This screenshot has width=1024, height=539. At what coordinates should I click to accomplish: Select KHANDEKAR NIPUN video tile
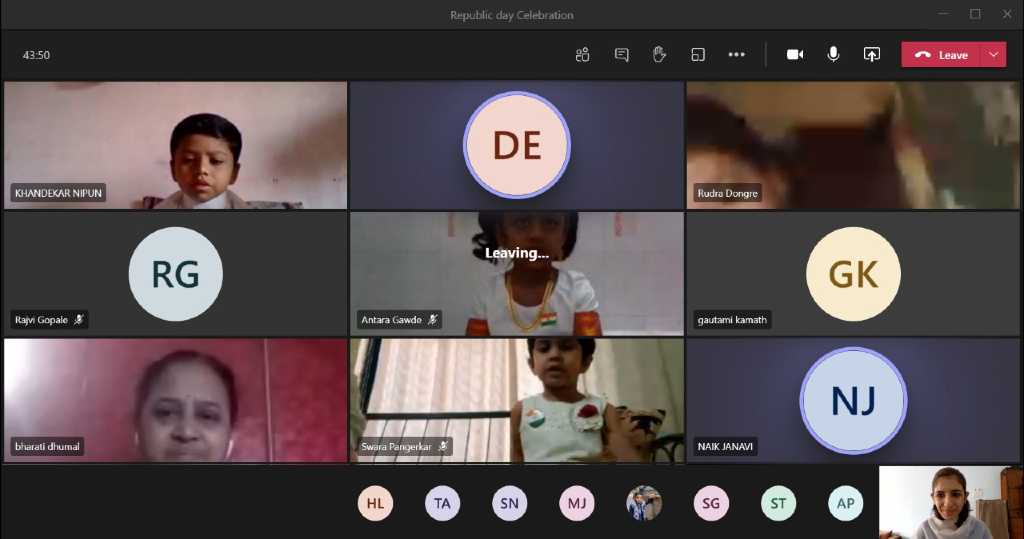click(x=175, y=145)
